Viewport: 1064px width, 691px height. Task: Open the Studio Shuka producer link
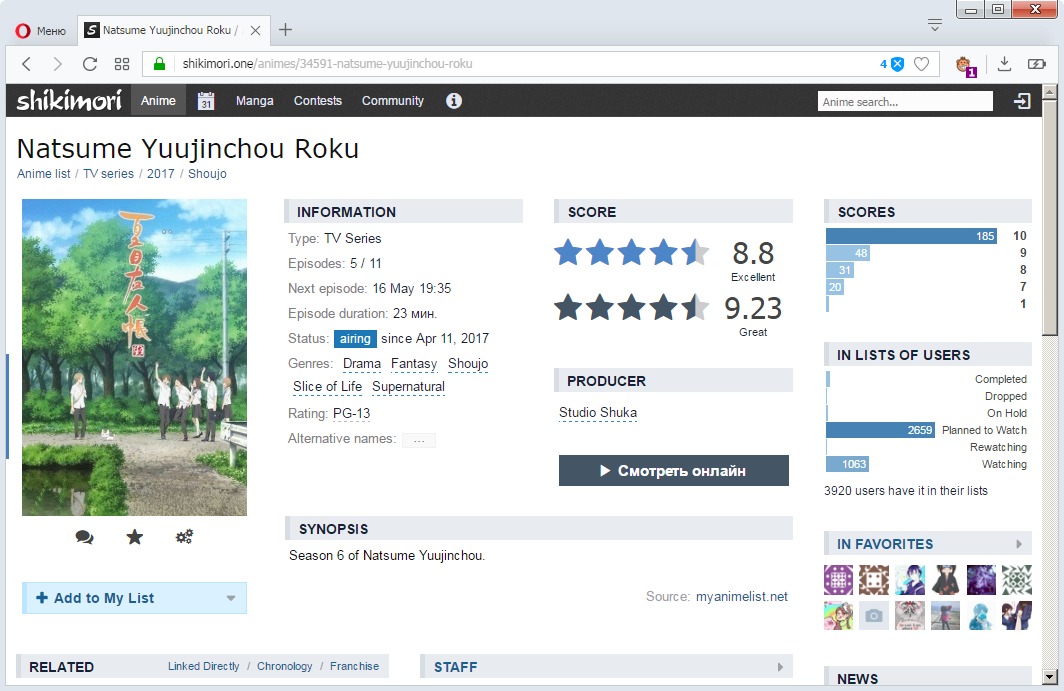click(x=598, y=413)
